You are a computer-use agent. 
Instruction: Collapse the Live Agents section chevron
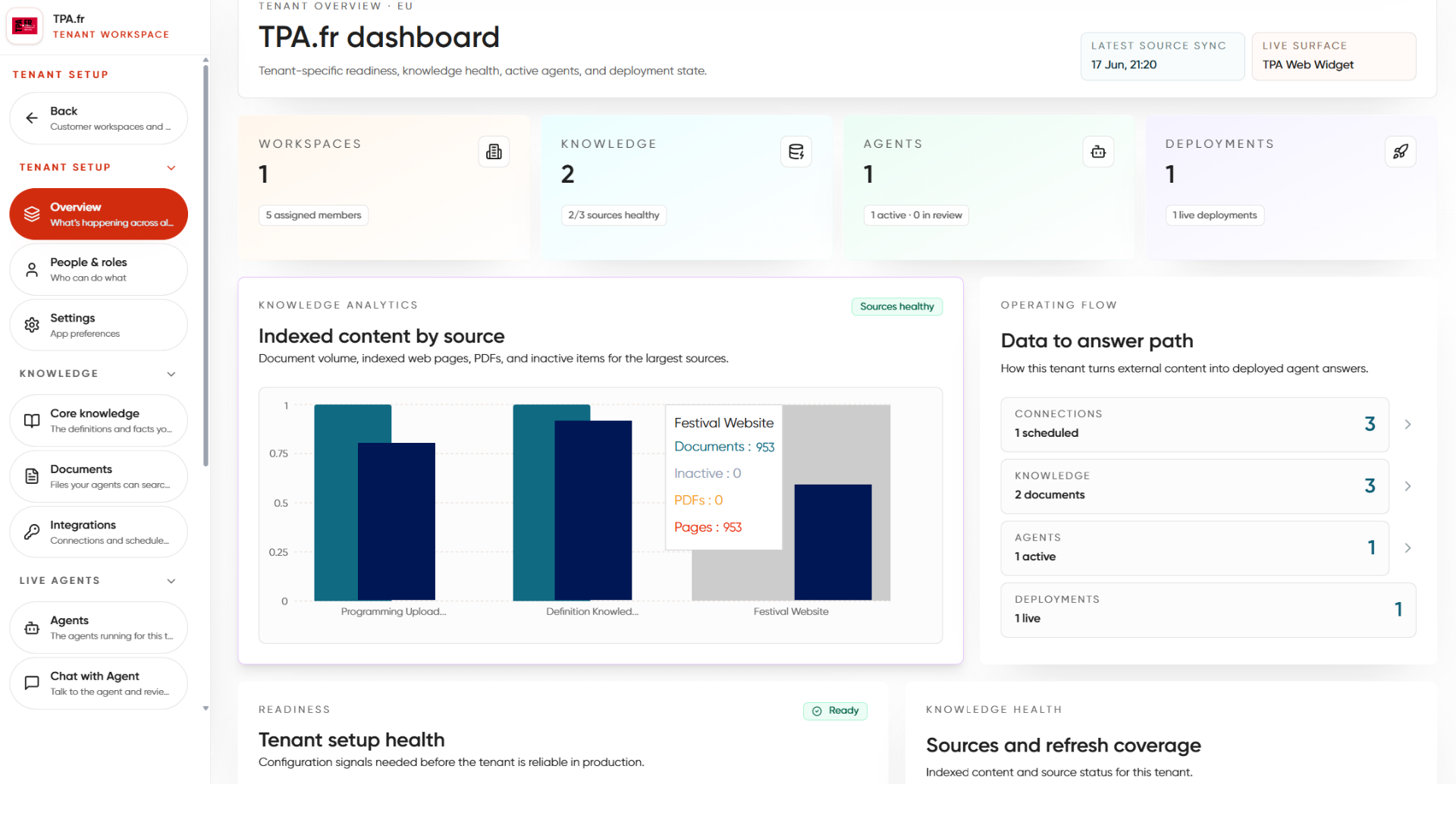click(171, 581)
